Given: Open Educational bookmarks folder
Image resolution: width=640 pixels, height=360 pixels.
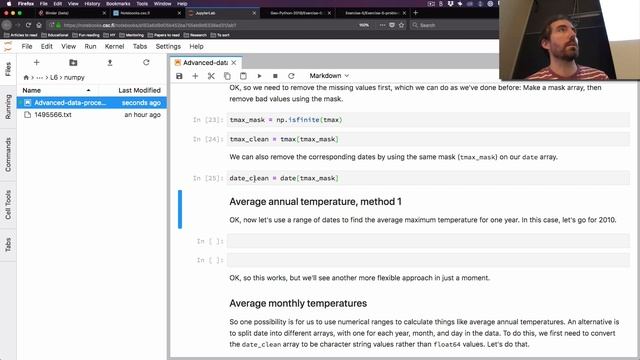Looking at the screenshot, I should tap(55, 35).
